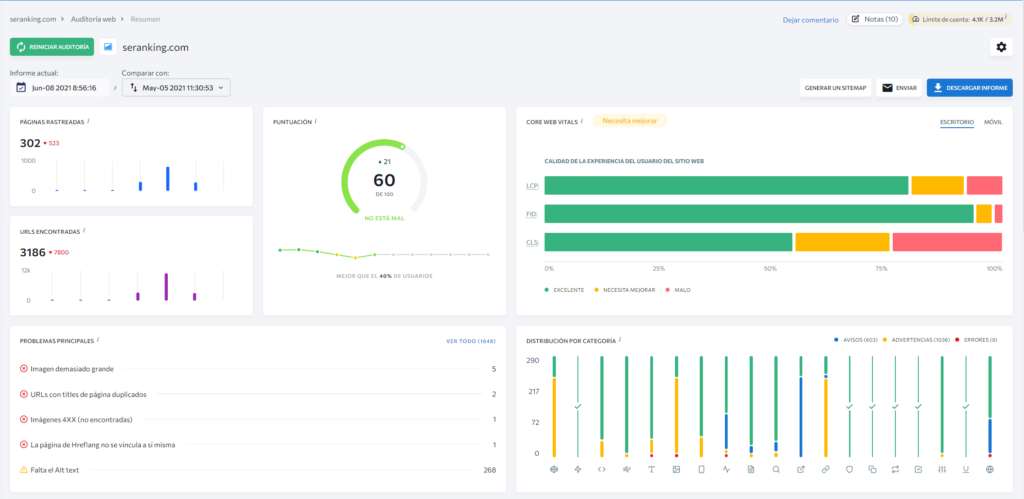Click the checkbox-edit category icon
The width and height of the screenshot is (1024, 499).
coord(918,469)
